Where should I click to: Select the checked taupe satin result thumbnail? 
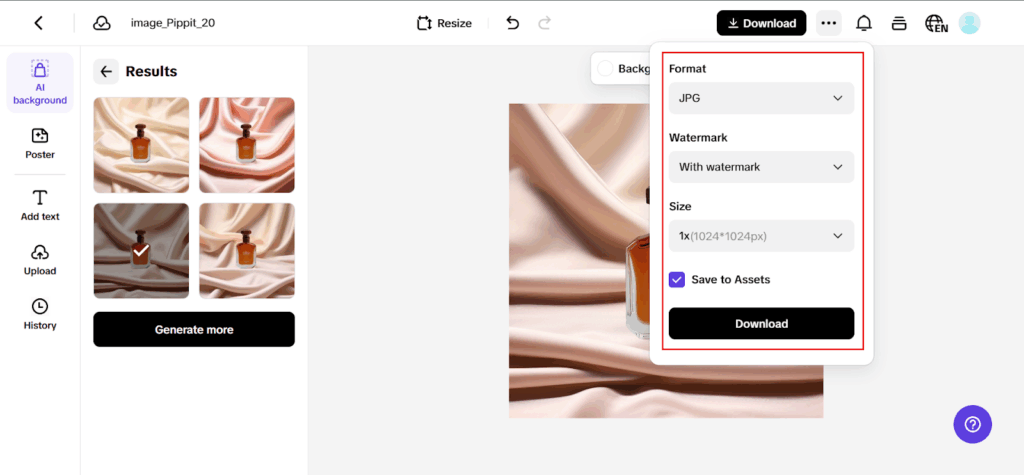pos(141,251)
